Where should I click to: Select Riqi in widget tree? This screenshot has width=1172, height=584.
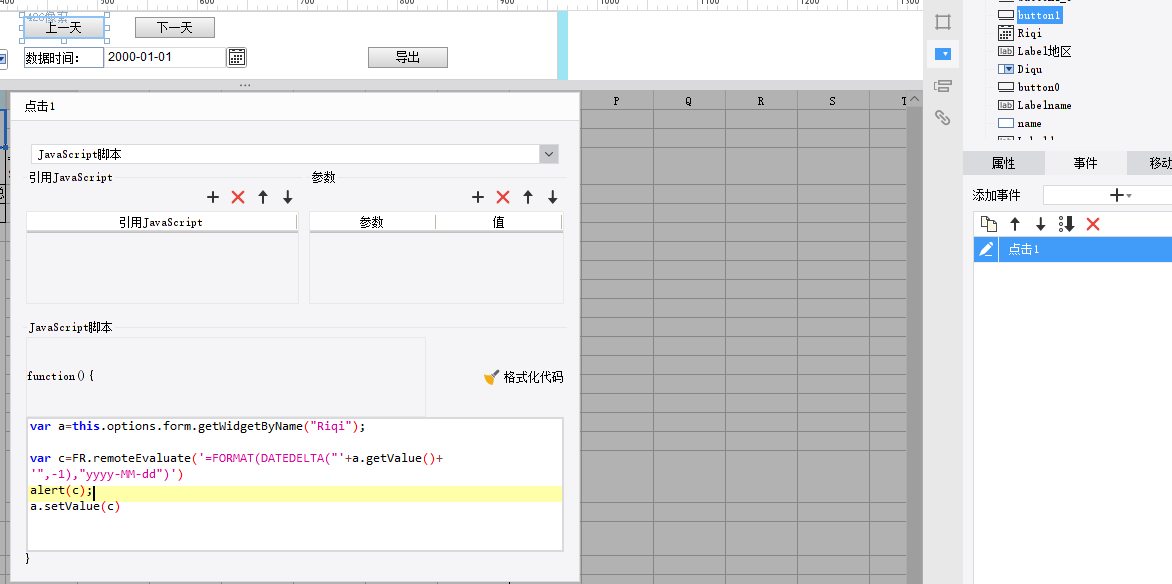(1029, 33)
